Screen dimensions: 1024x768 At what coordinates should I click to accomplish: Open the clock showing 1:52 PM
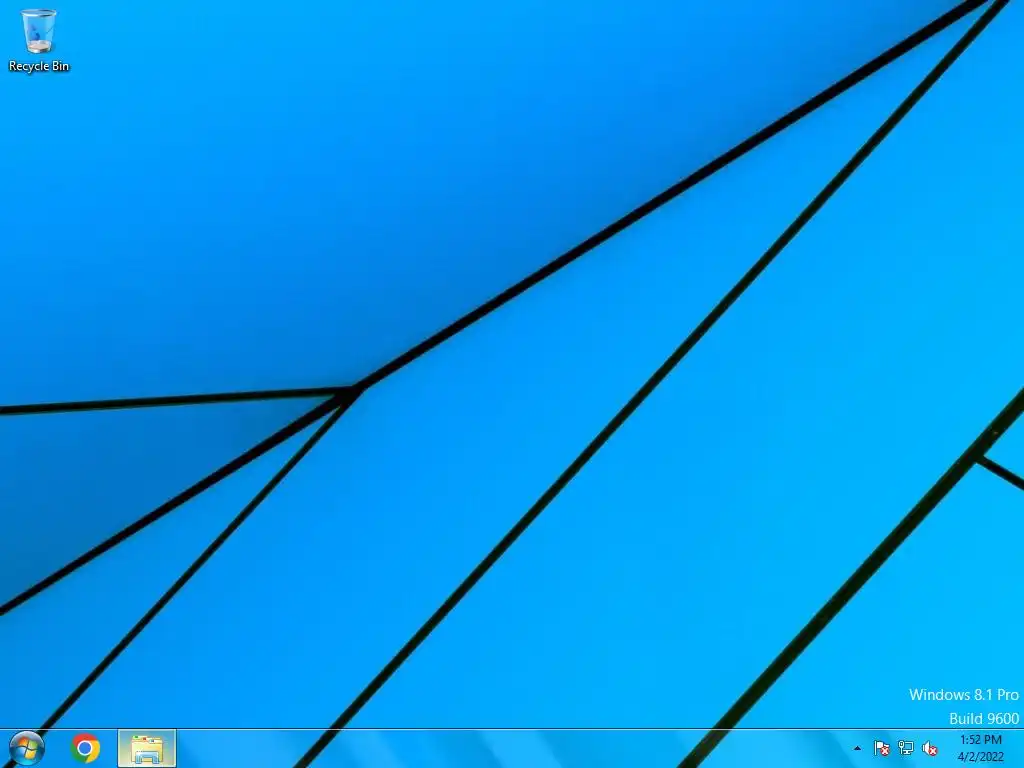(980, 748)
